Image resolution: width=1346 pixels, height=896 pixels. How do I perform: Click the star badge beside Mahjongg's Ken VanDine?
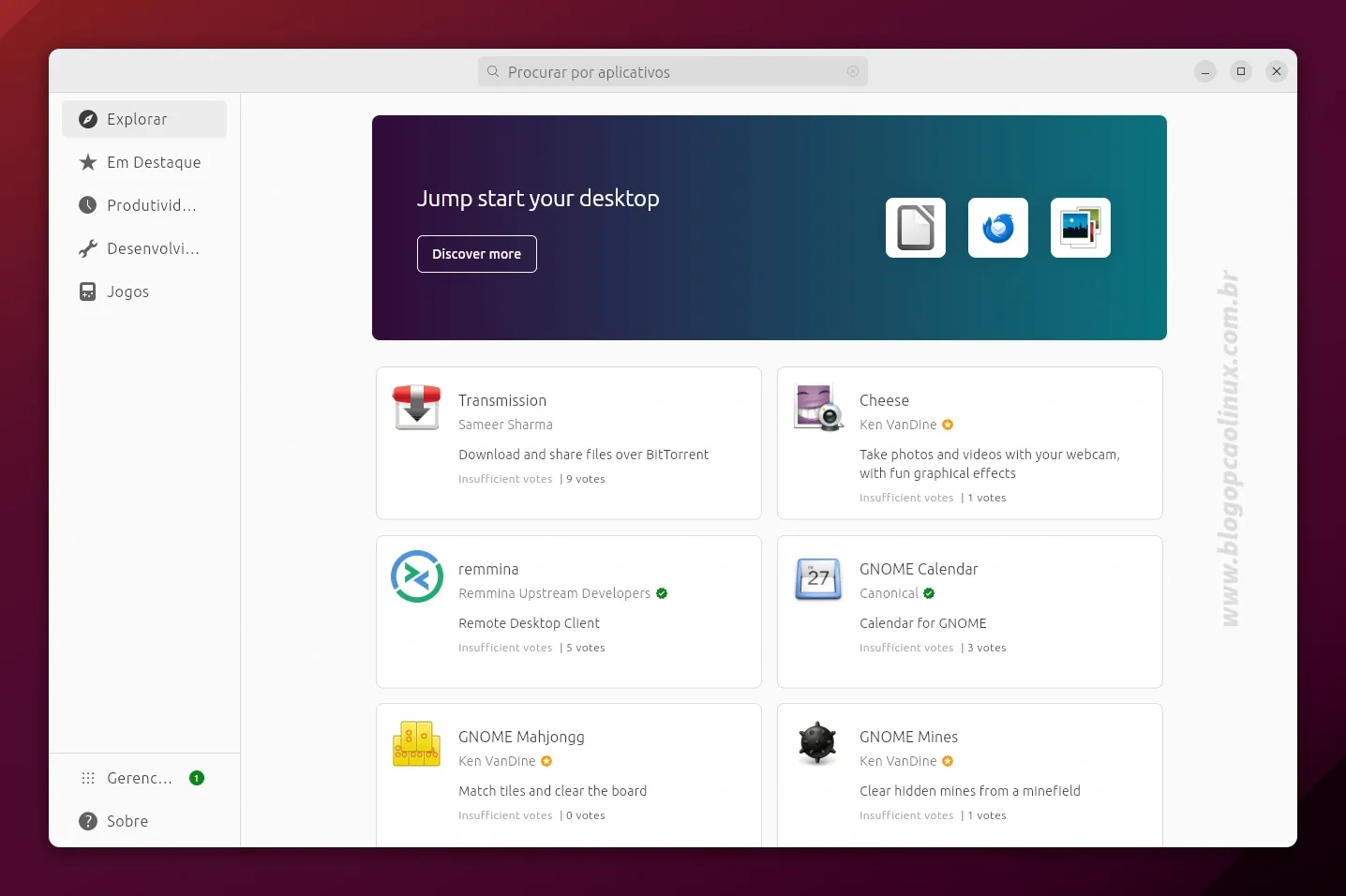pyautogui.click(x=546, y=761)
